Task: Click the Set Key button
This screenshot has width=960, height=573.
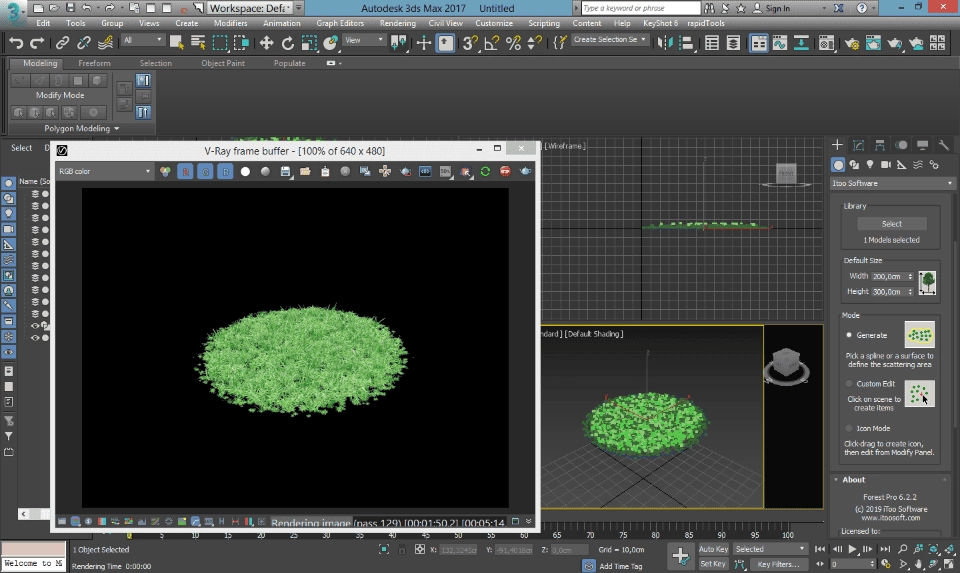Action: 713,564
